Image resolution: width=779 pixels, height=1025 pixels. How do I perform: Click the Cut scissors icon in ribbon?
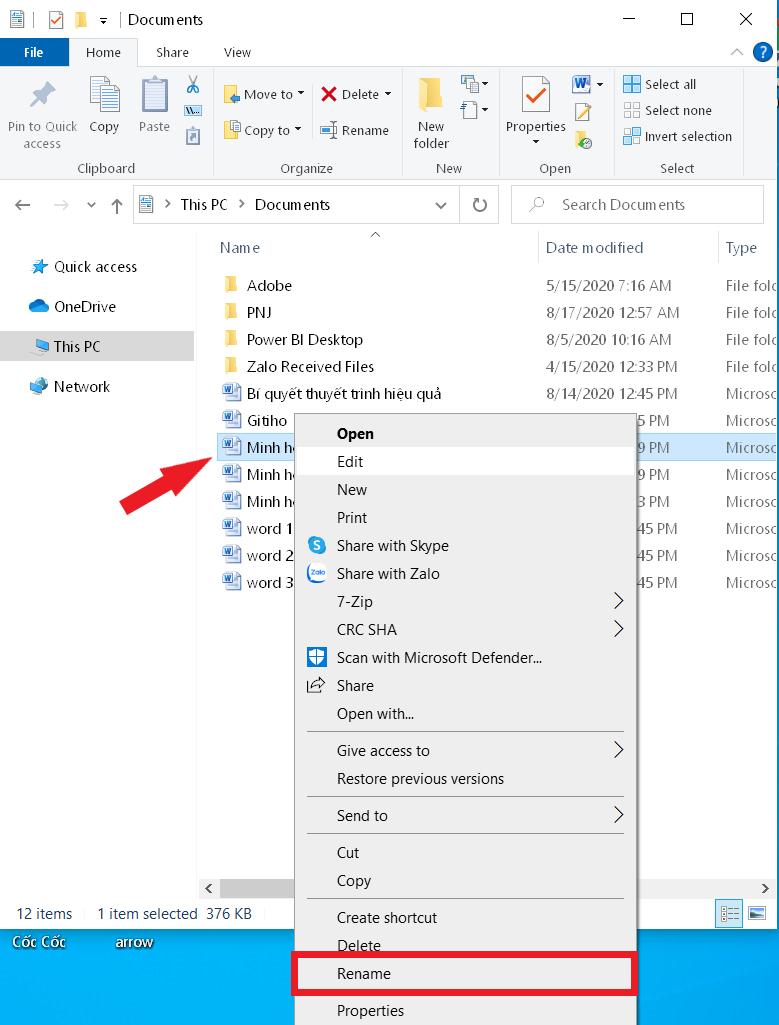click(193, 84)
